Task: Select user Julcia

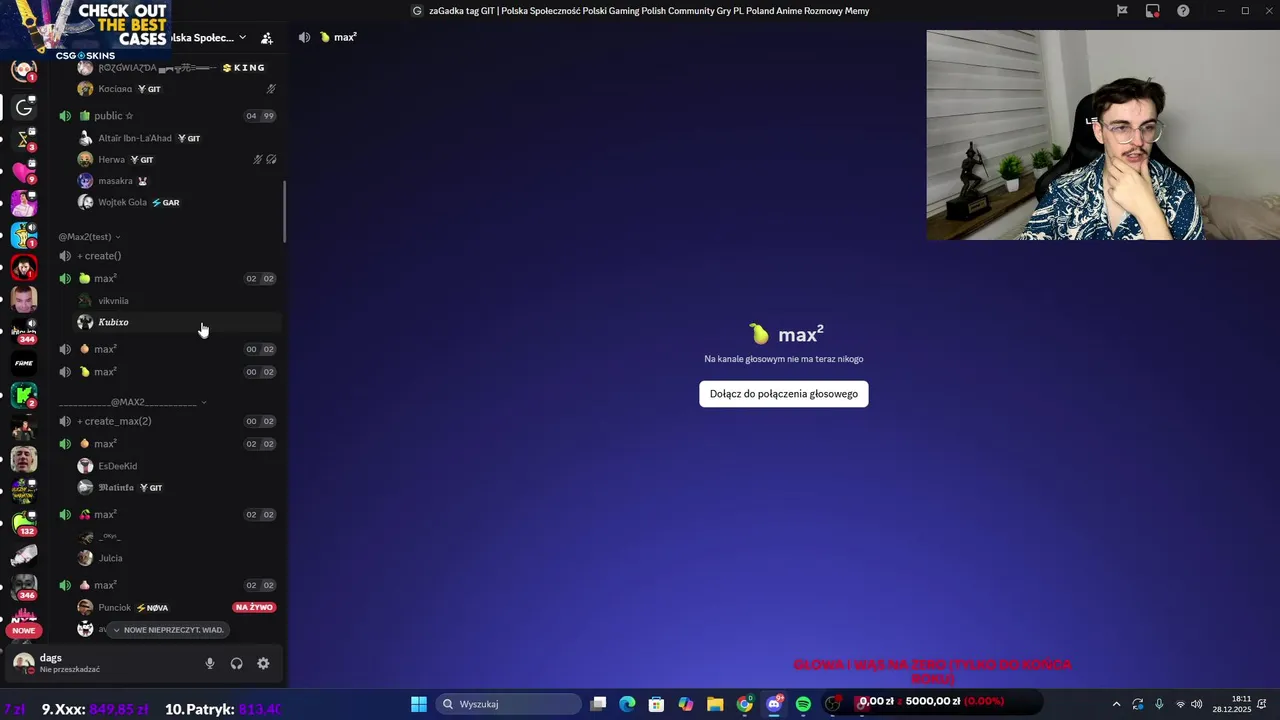Action: click(x=178, y=558)
